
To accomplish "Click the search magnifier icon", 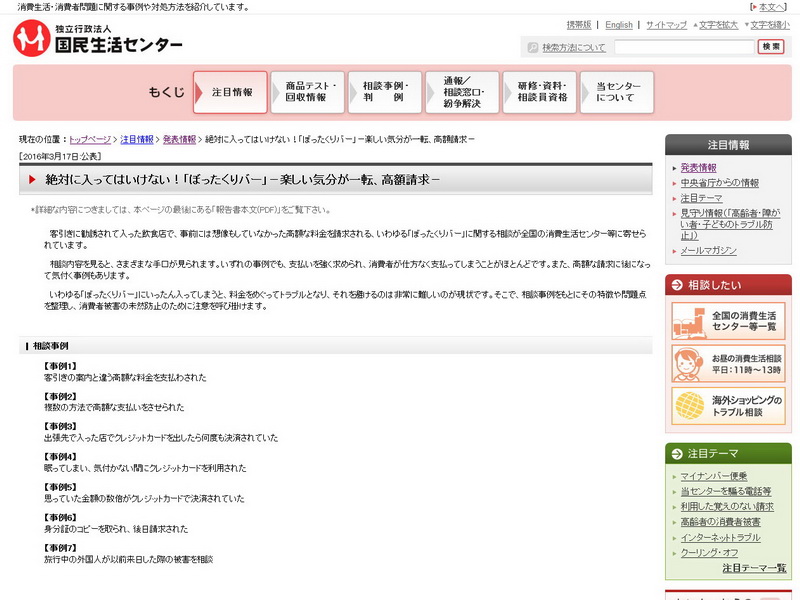I will click(x=531, y=47).
